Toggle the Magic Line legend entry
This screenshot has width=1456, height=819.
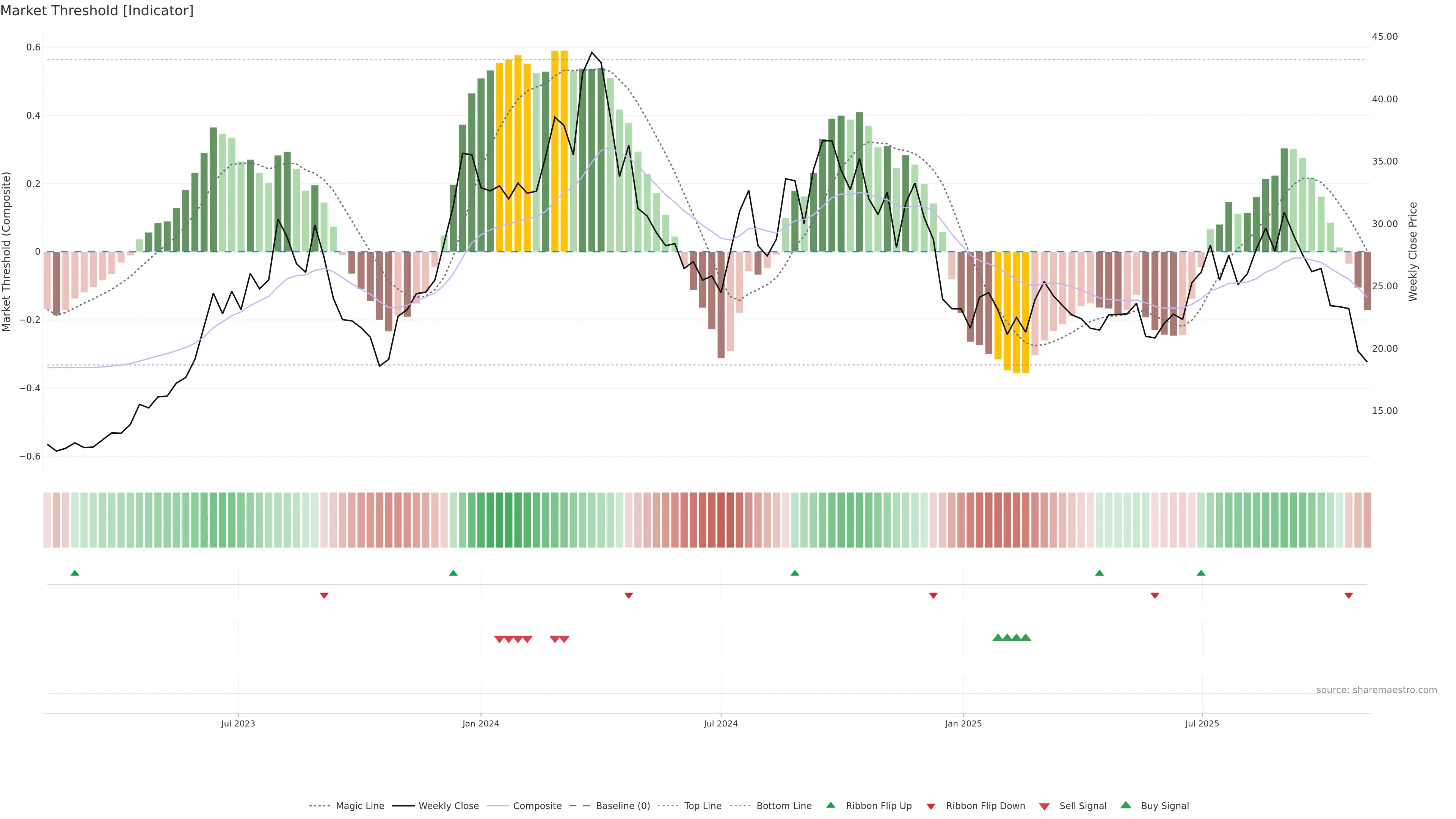[359, 806]
